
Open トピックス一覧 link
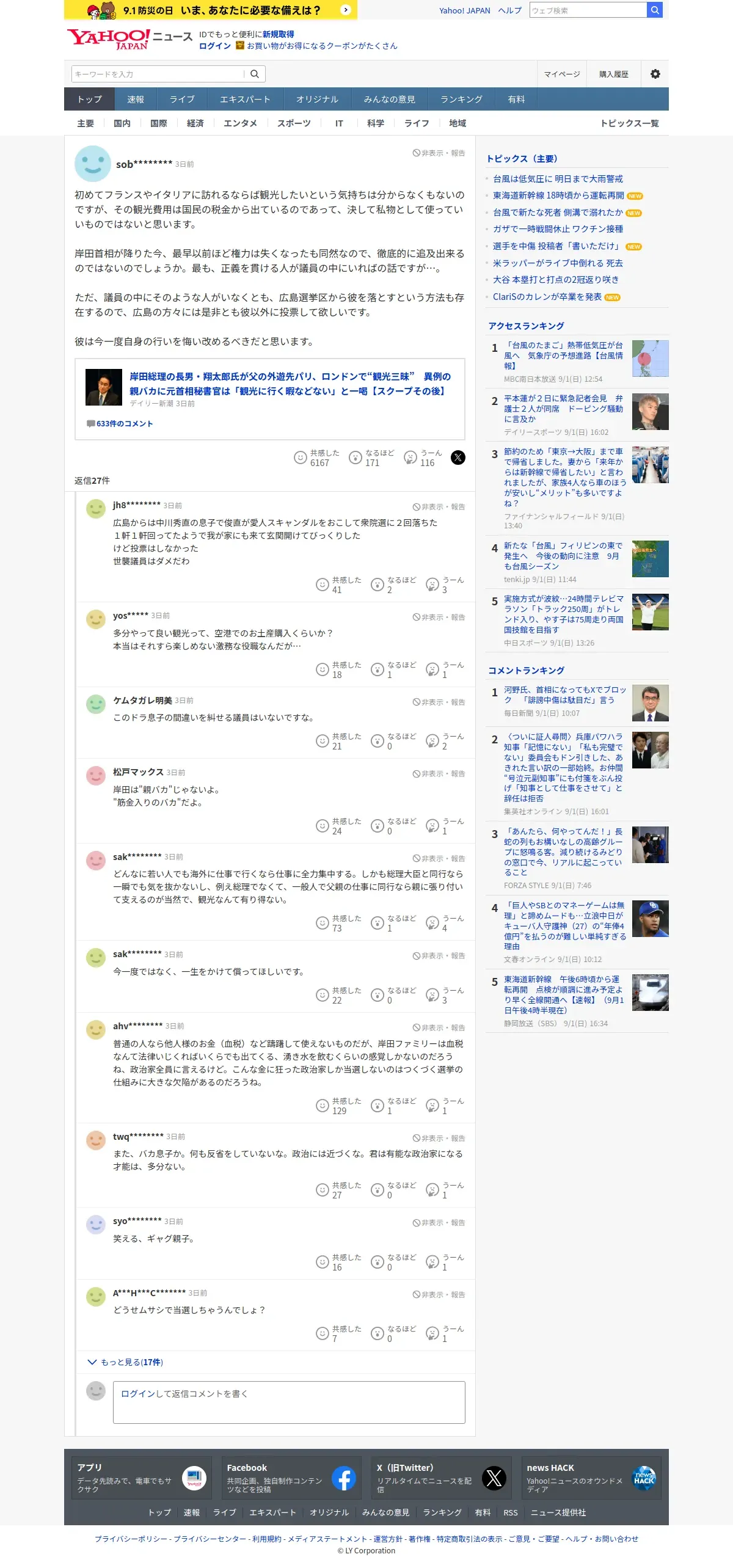(630, 123)
